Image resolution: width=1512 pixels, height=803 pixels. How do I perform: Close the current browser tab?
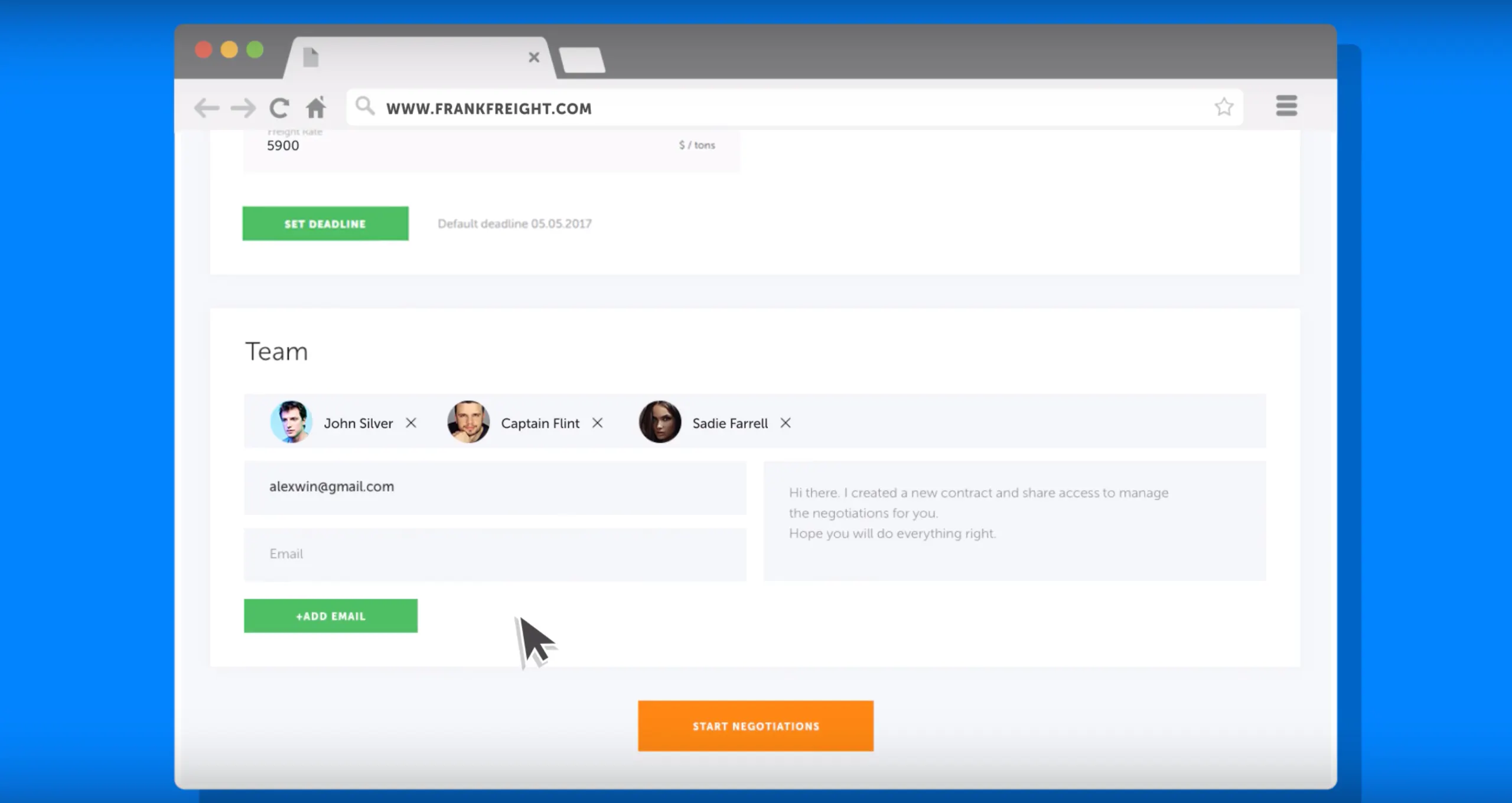click(x=534, y=57)
